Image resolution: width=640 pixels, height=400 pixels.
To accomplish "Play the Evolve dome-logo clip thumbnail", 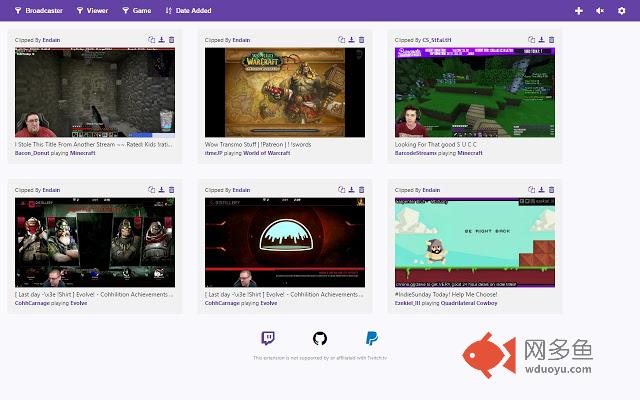I will 285,242.
